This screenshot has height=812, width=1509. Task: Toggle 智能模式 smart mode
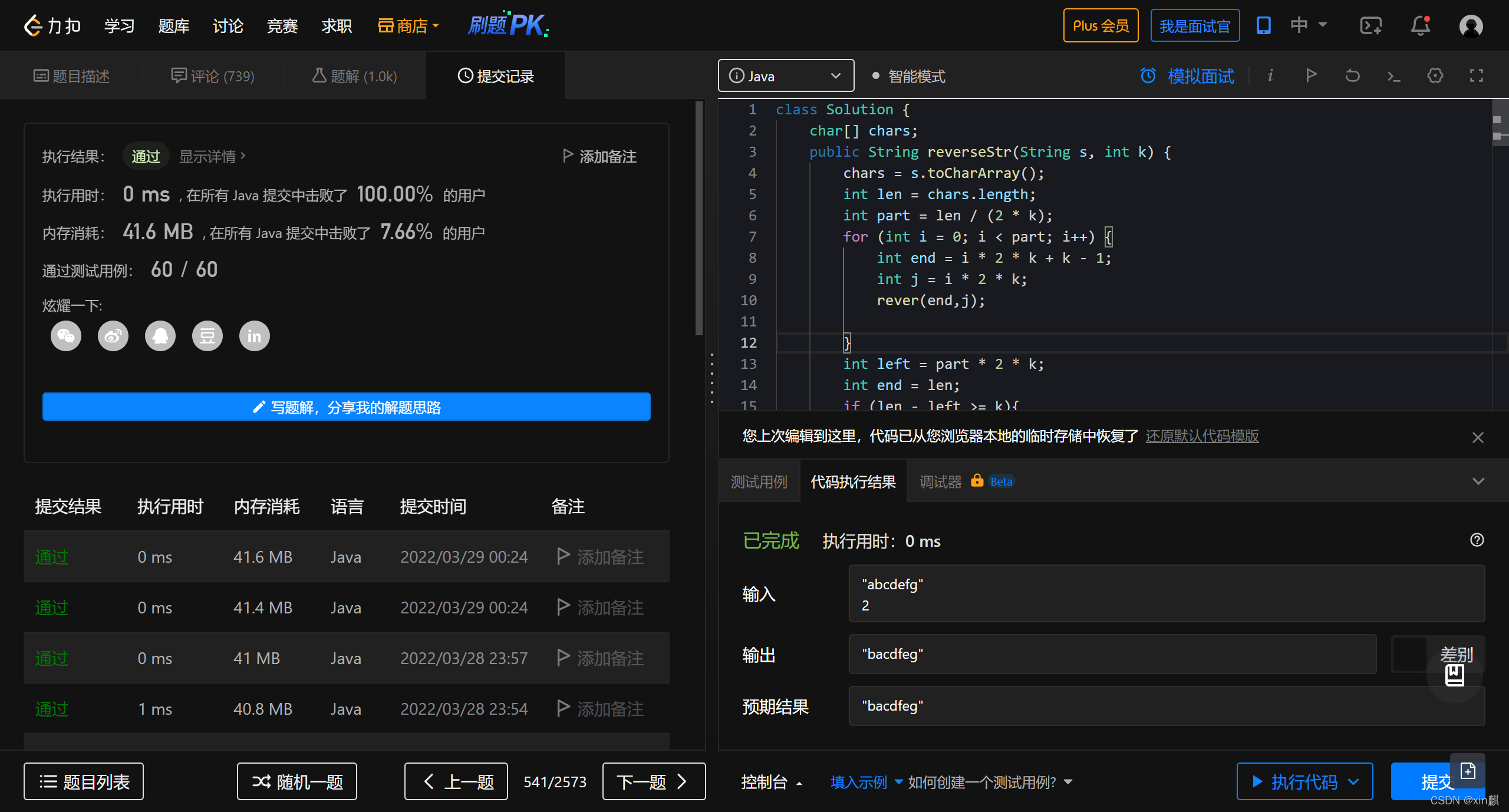coord(909,77)
